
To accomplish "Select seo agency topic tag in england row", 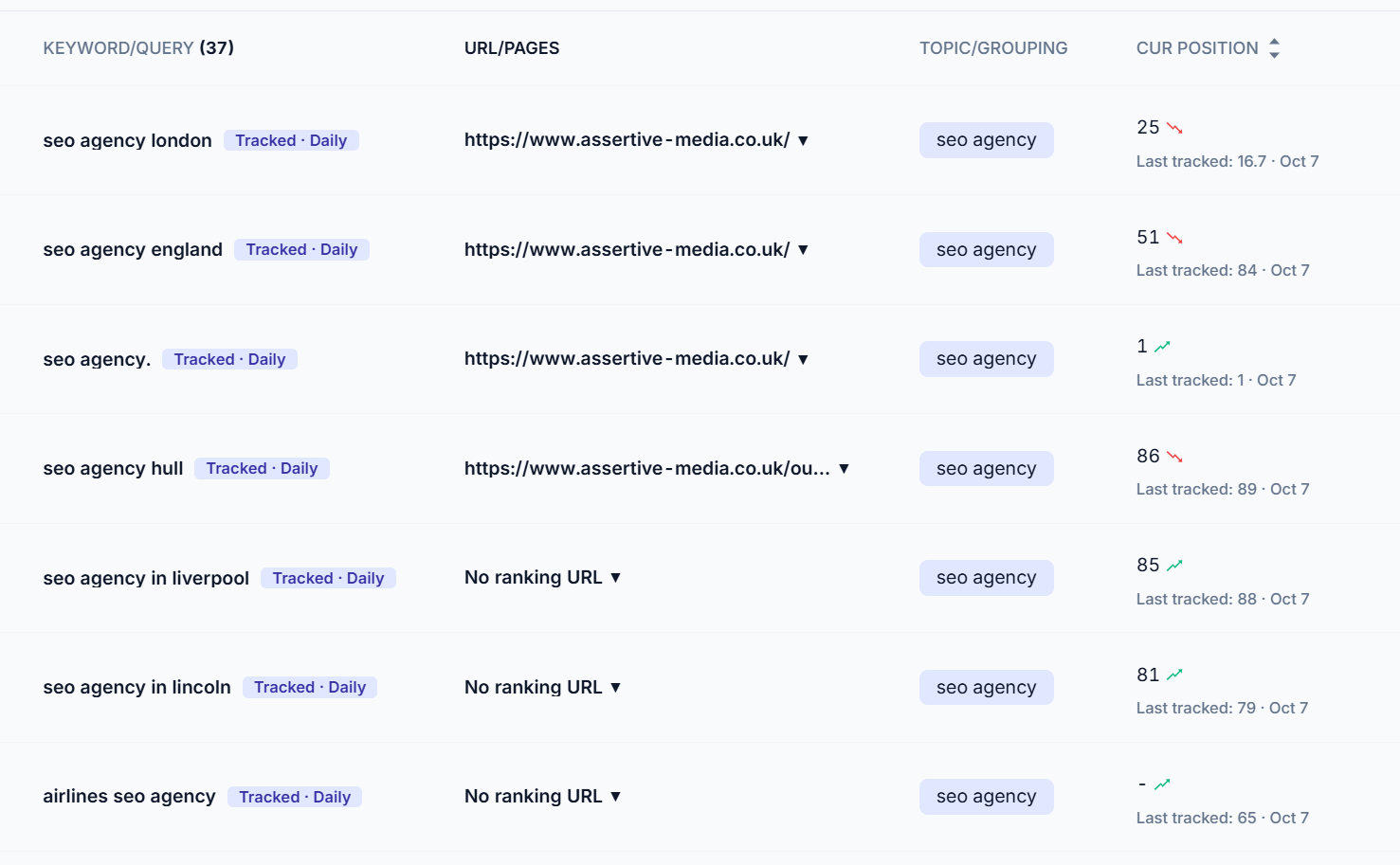I will pyautogui.click(x=986, y=250).
